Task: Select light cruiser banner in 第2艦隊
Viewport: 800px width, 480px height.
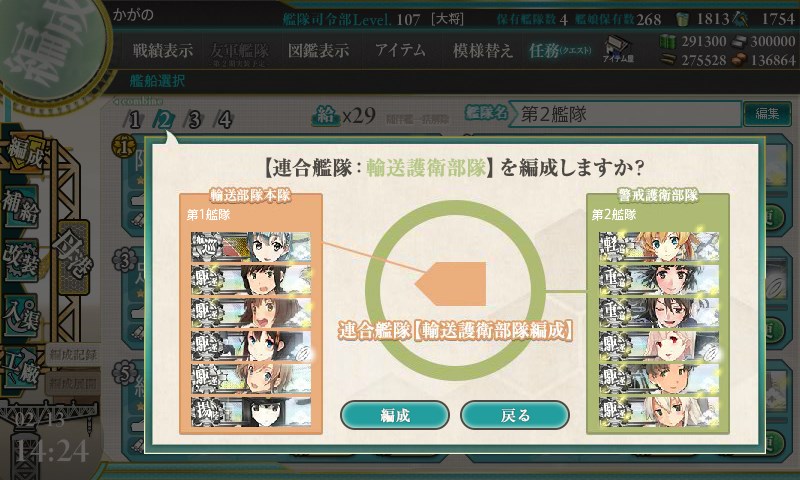Action: pos(659,247)
